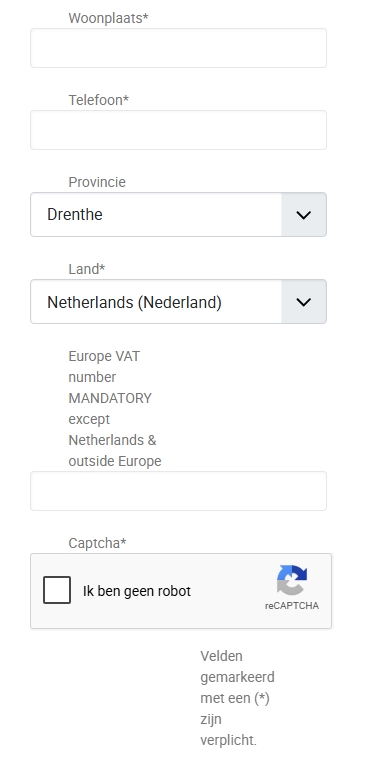Click the Land dropdown chevron arrow
Image resolution: width=371 pixels, height=763 pixels.
304,302
